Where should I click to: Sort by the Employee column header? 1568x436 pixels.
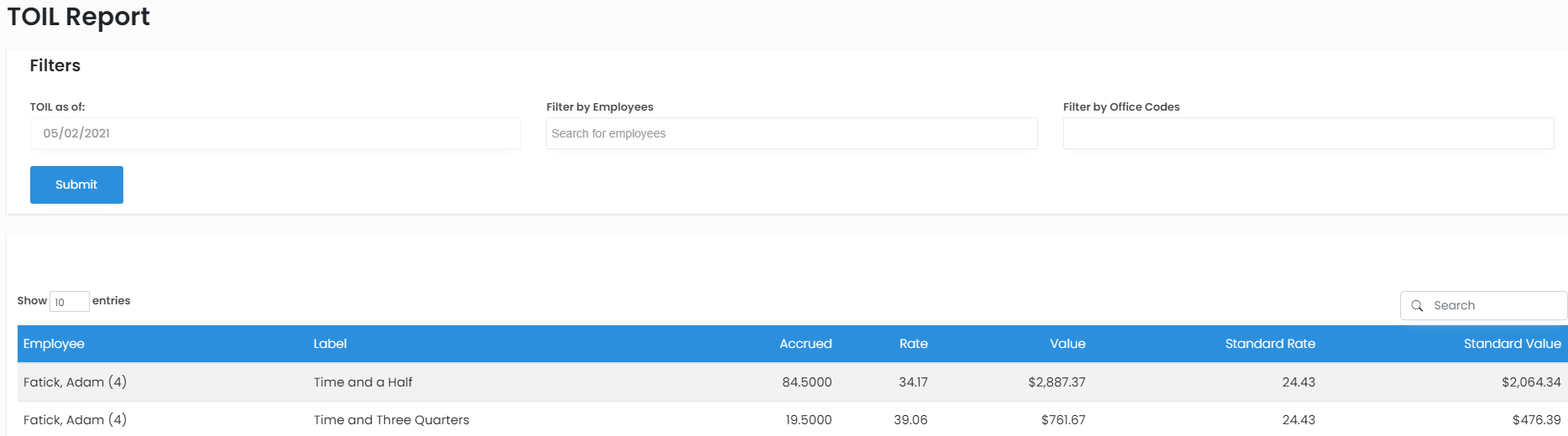[54, 344]
